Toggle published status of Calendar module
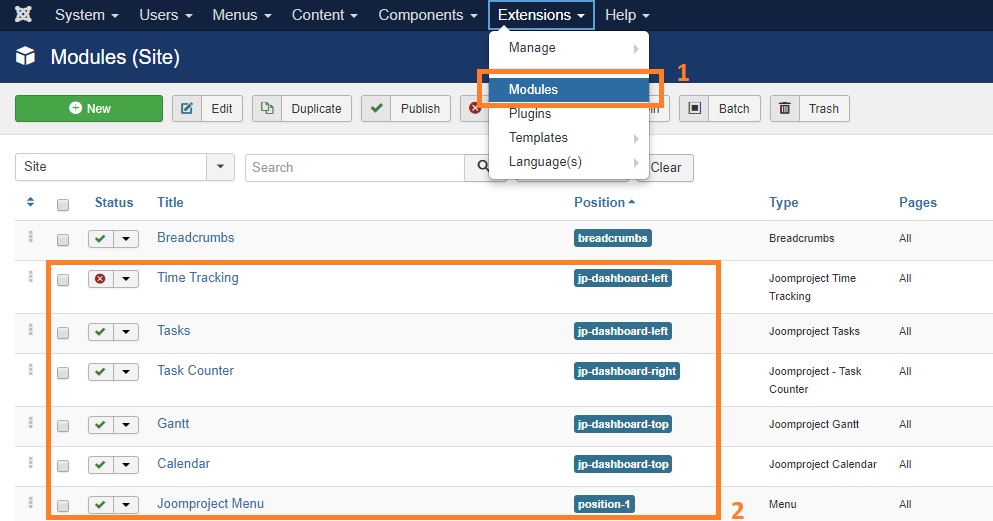Screen dimensions: 993x521 (101, 465)
